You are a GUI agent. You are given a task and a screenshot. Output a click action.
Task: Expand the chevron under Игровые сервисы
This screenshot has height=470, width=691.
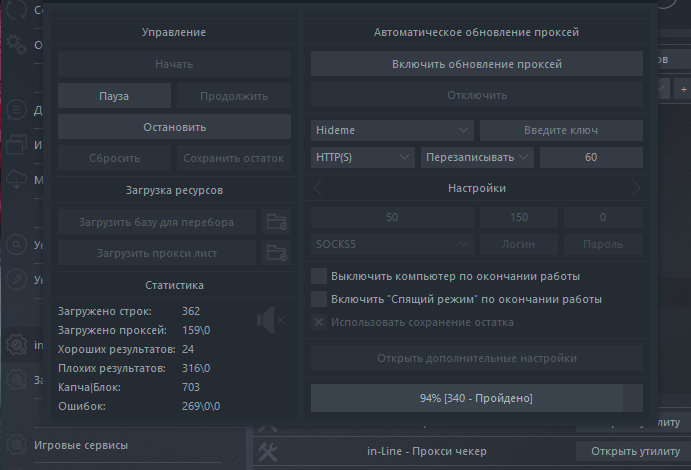pyautogui.click(x=233, y=461)
